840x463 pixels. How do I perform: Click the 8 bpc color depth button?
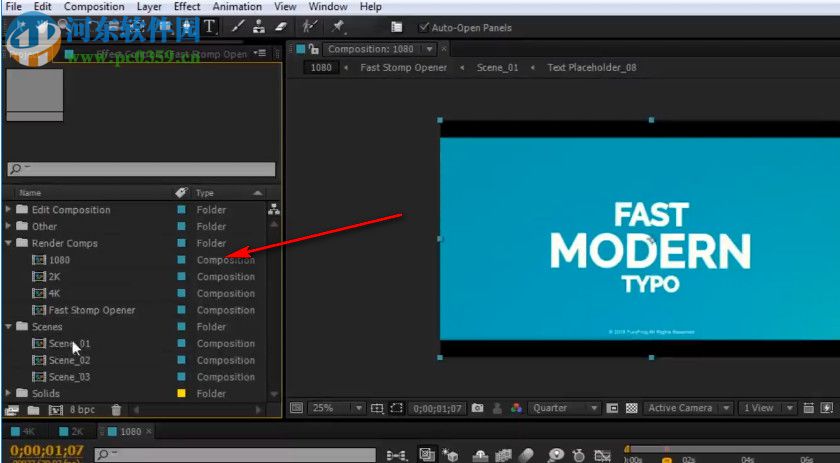[x=83, y=410]
